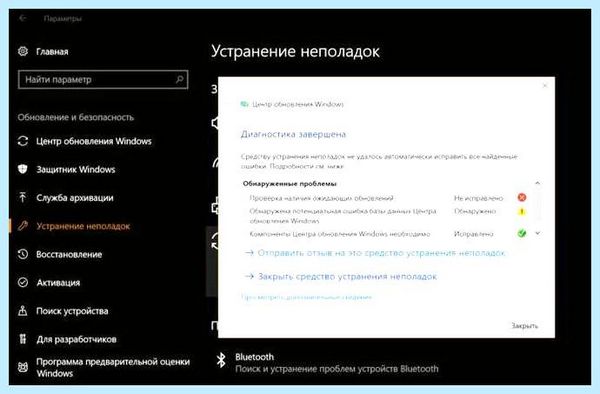Click the Windows Insider program cat icon

(x=23, y=367)
